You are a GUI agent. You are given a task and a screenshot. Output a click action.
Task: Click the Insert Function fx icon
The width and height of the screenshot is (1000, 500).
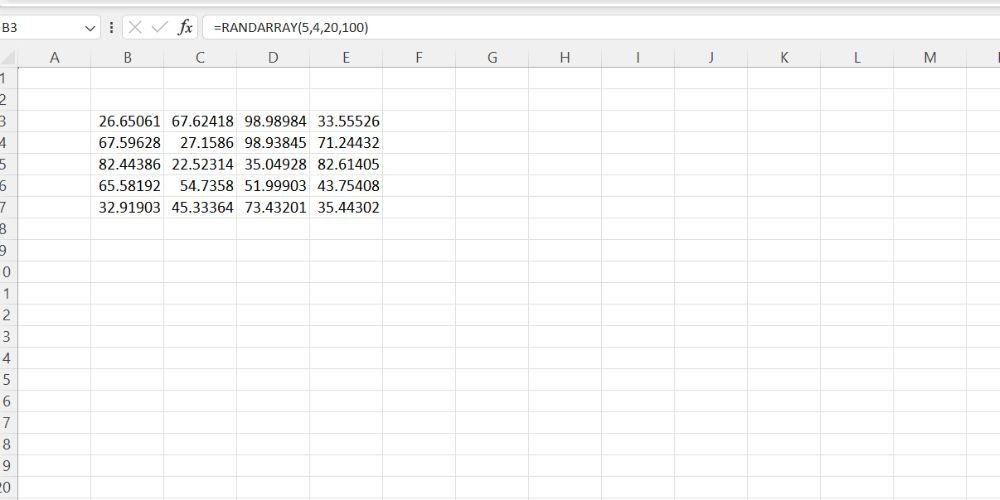pos(185,27)
